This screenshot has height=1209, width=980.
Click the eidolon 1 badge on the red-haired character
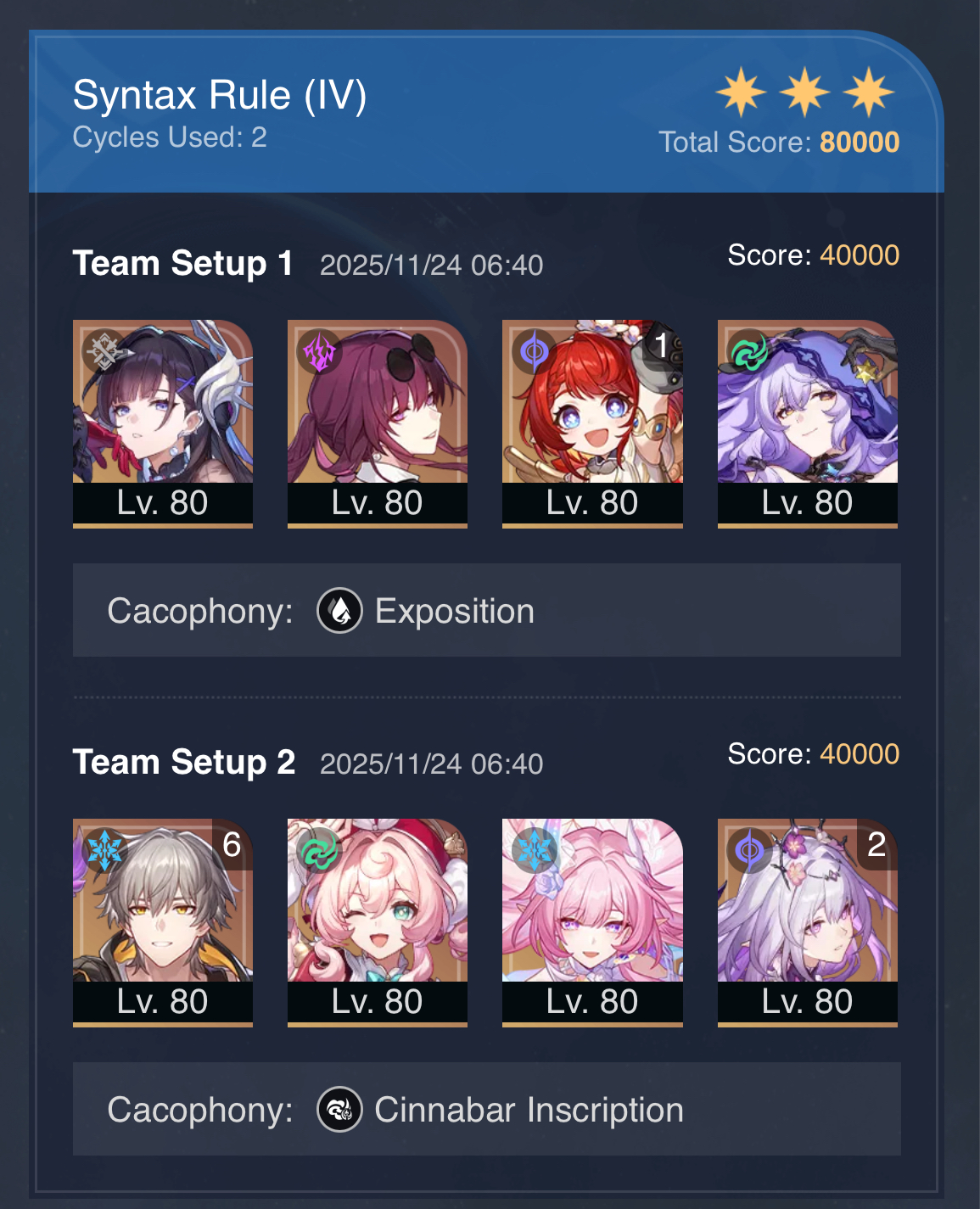pos(662,345)
